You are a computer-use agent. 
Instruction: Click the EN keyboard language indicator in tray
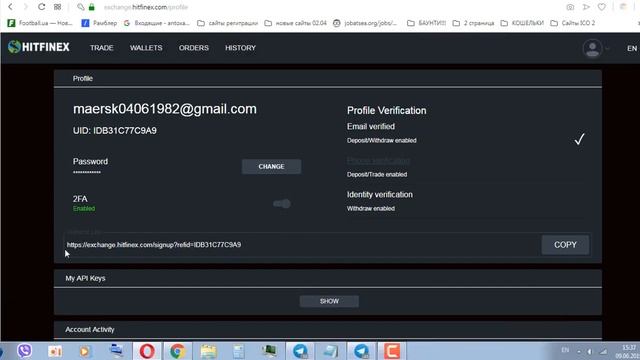565,350
